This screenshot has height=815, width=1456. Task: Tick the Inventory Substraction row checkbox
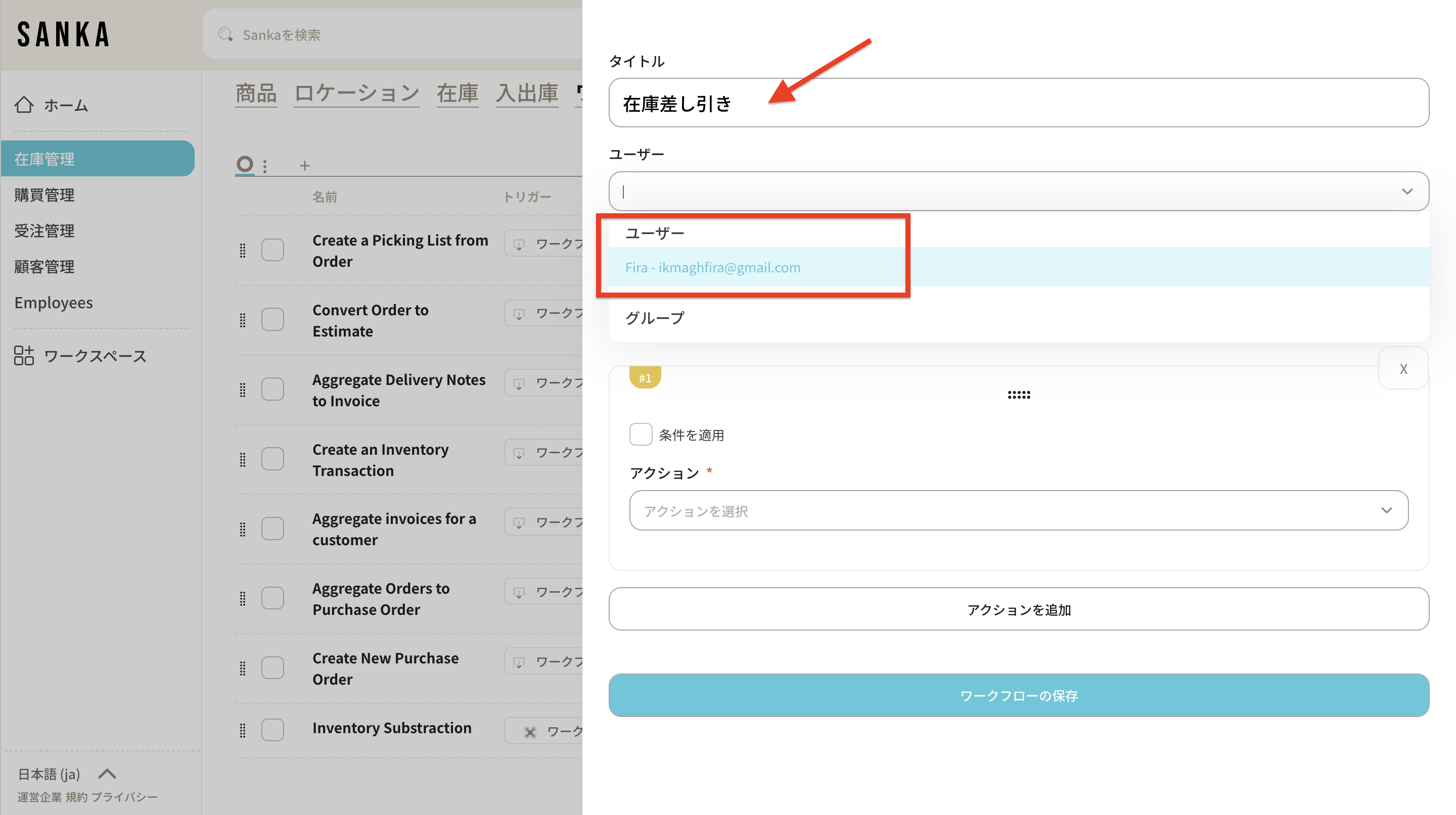pyautogui.click(x=272, y=730)
